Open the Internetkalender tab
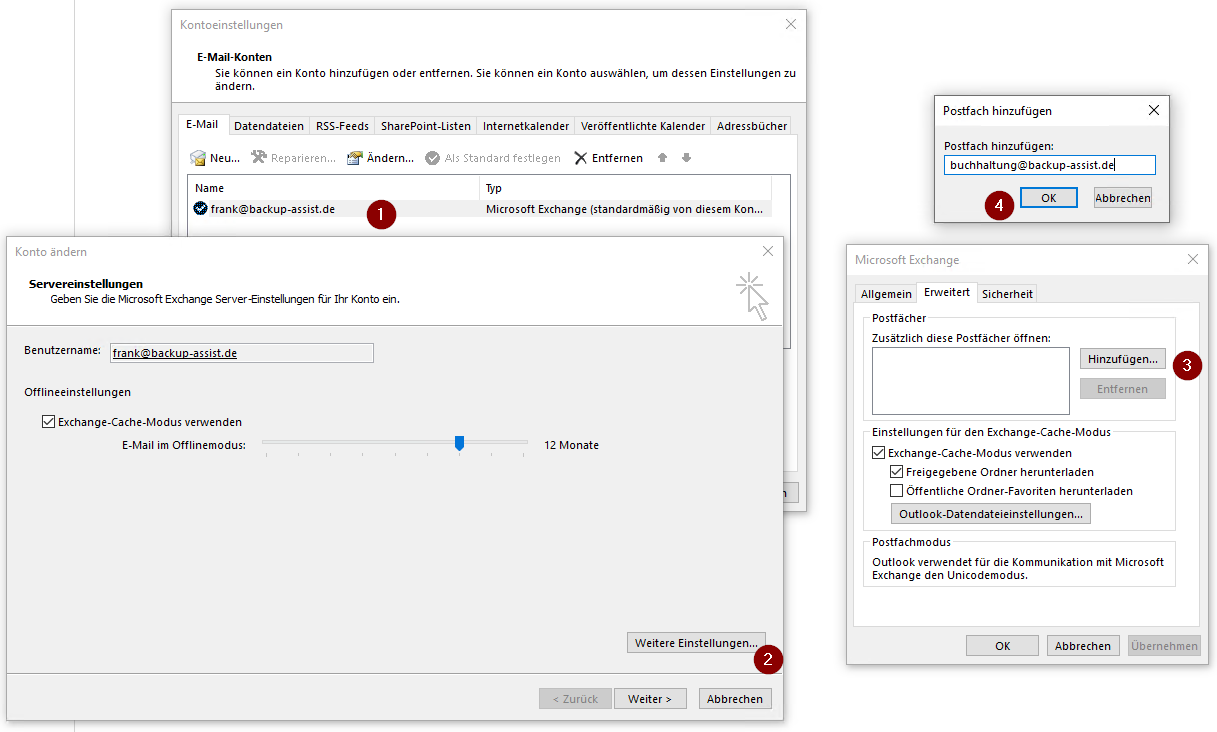 (525, 126)
